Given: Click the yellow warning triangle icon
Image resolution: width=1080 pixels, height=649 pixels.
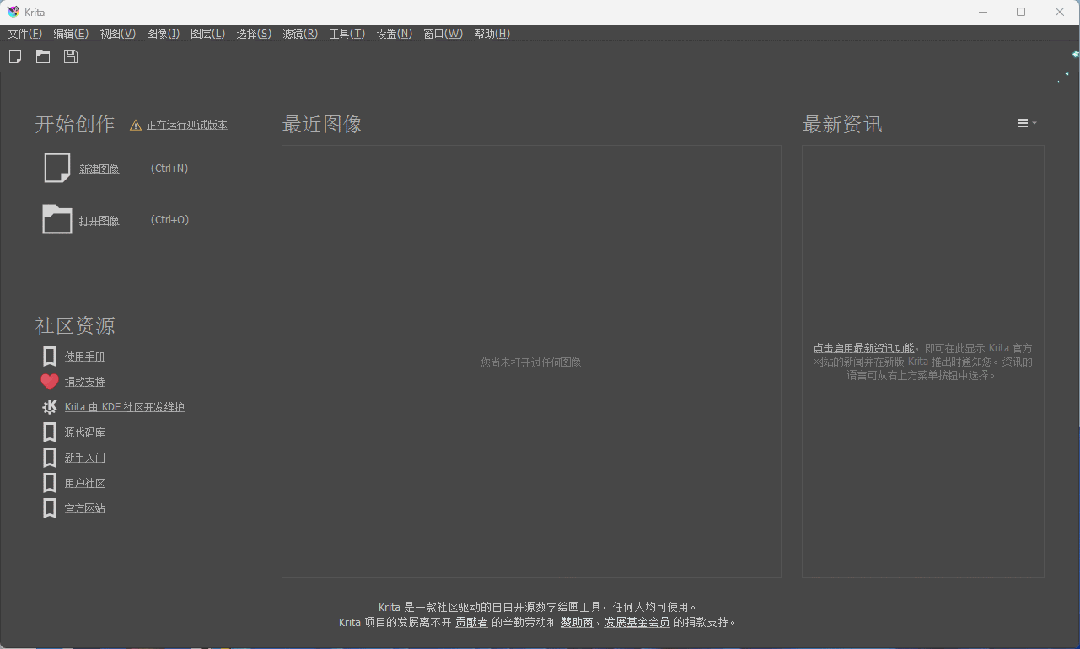Looking at the screenshot, I should pyautogui.click(x=136, y=125).
